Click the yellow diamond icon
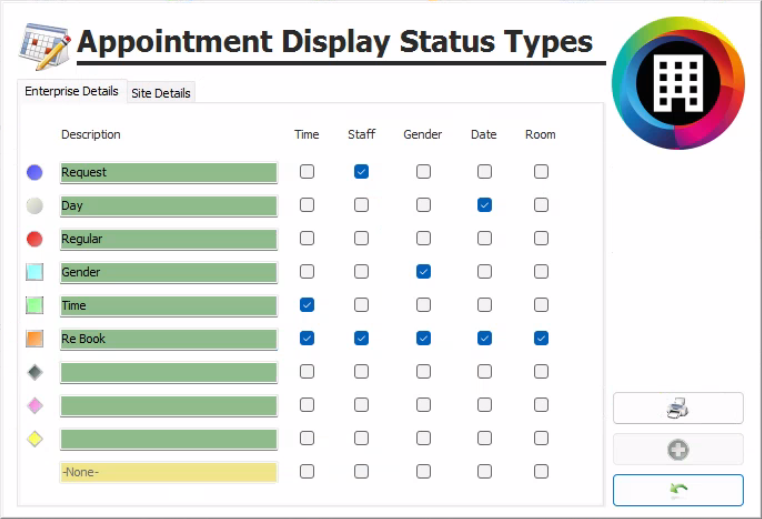762x519 pixels. [x=35, y=439]
